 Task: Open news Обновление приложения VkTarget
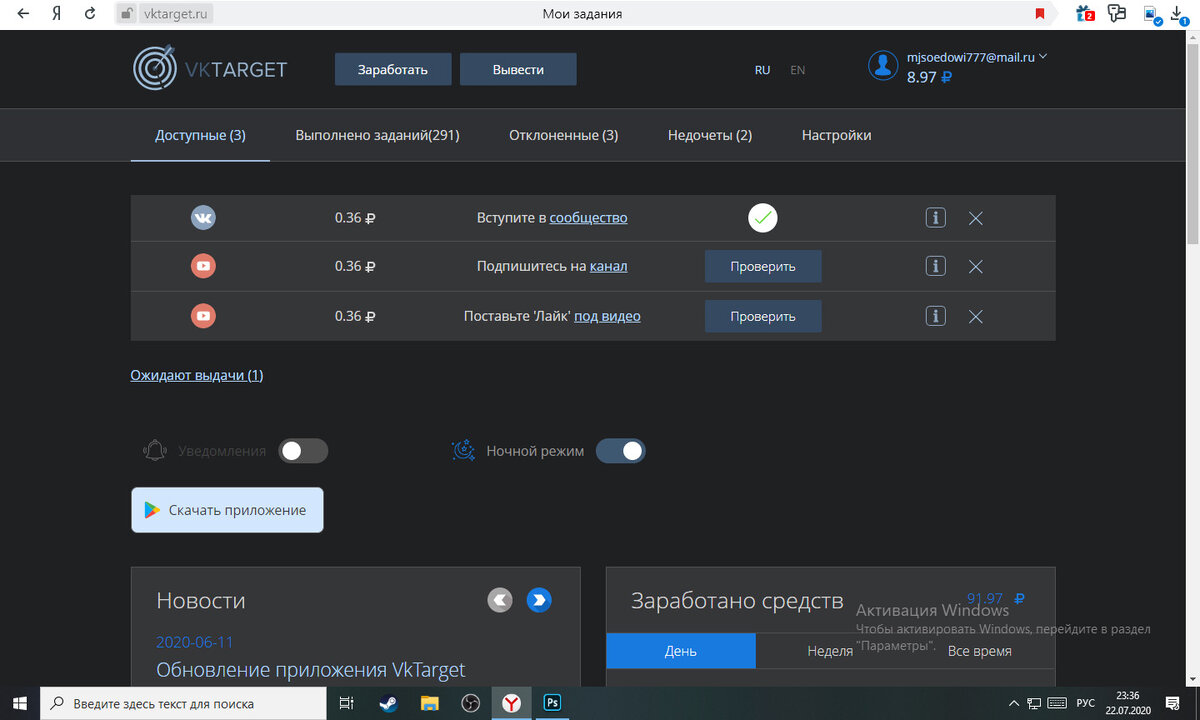pyautogui.click(x=311, y=670)
